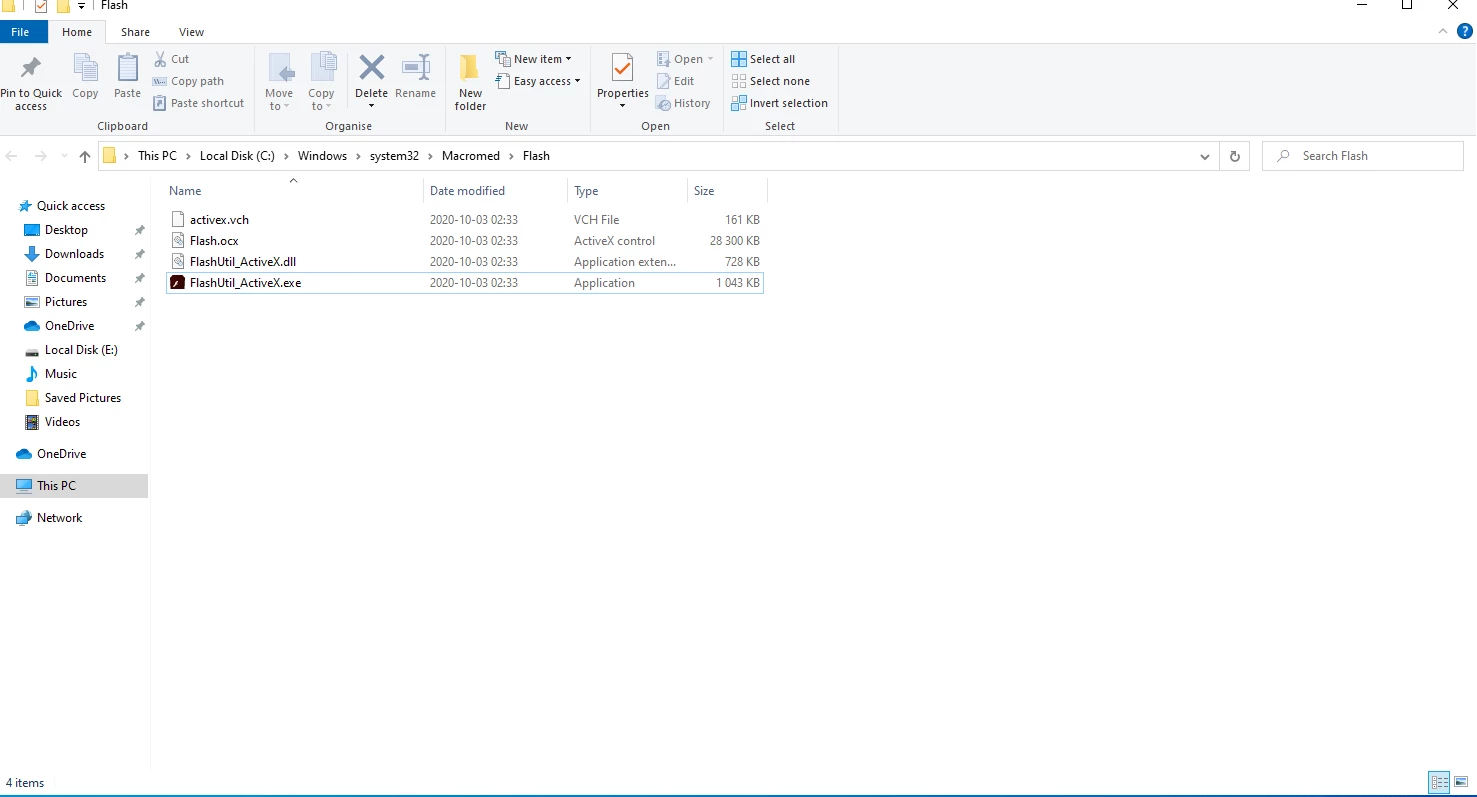Viewport: 1477px width, 797px height.
Task: Open the recent locations dropdown
Action: pyautogui.click(x=64, y=156)
